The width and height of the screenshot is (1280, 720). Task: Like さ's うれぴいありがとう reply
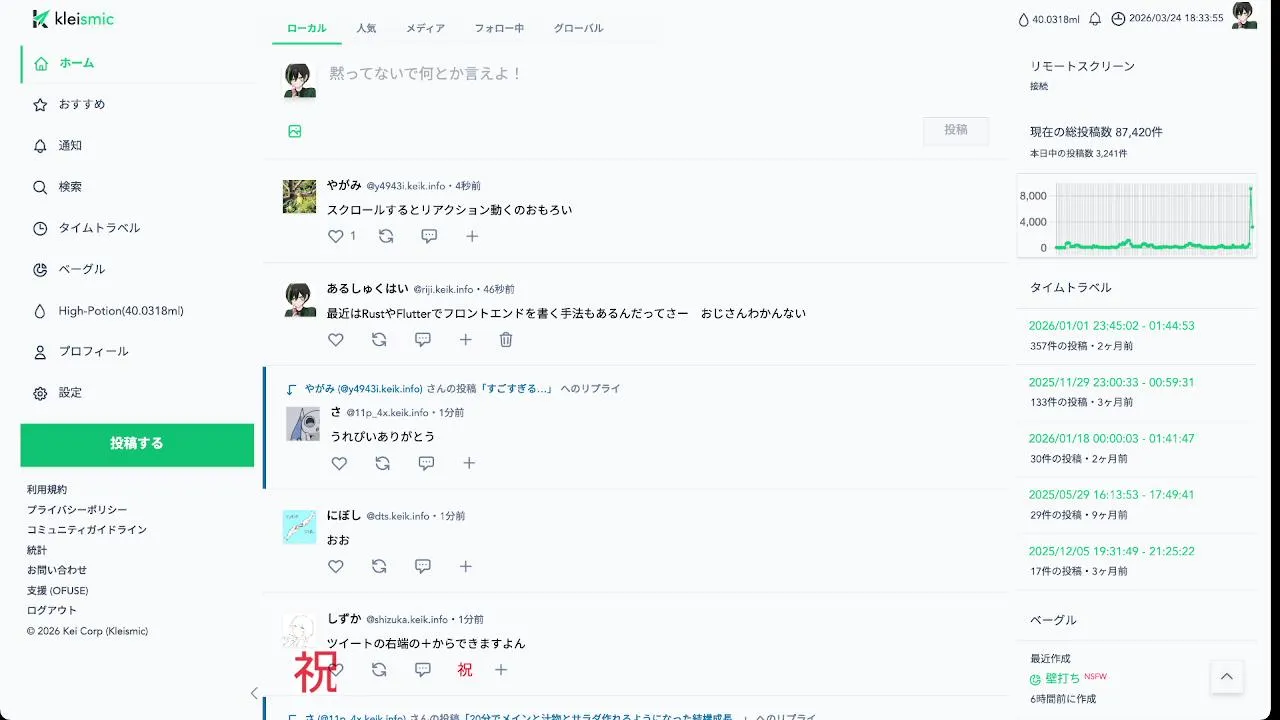(339, 463)
